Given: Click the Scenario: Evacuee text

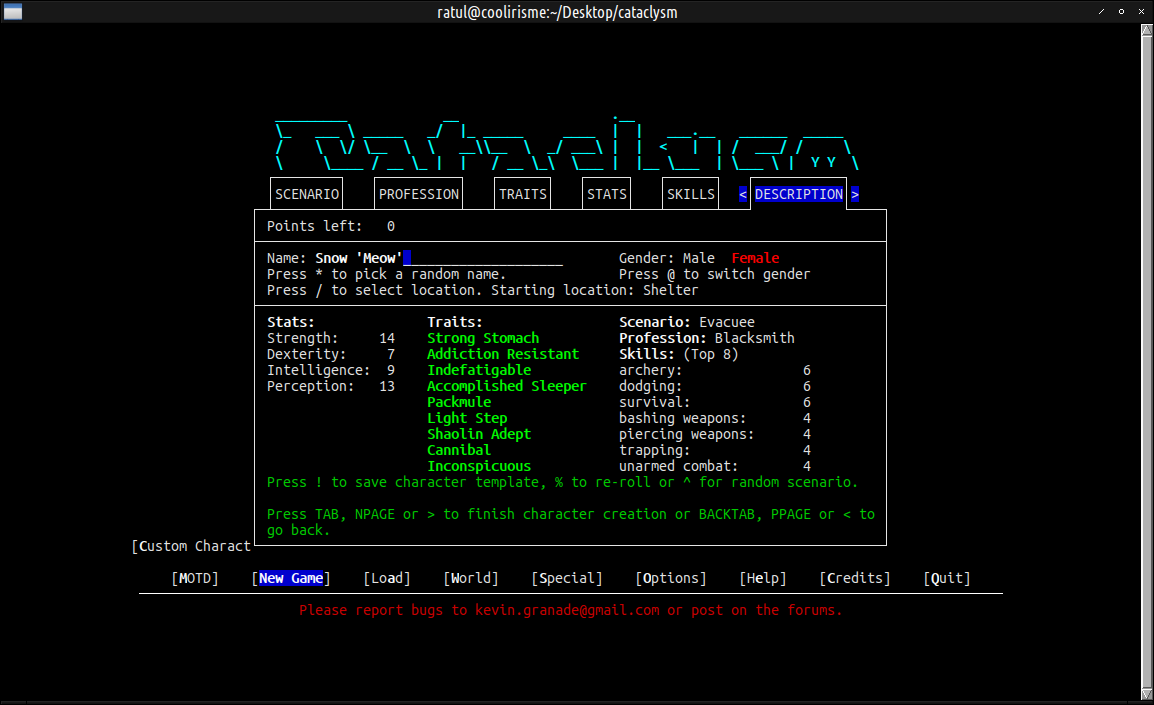Looking at the screenshot, I should pyautogui.click(x=687, y=322).
